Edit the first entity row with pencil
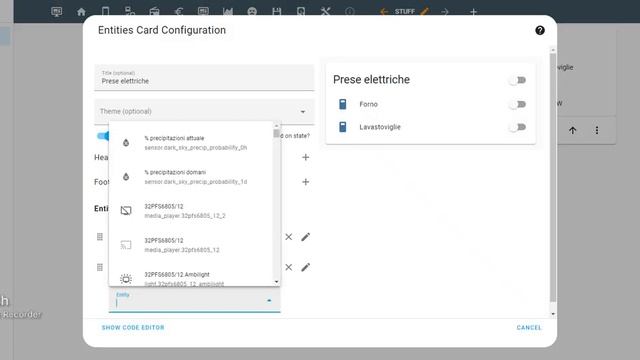The width and height of the screenshot is (640, 360). tap(305, 237)
